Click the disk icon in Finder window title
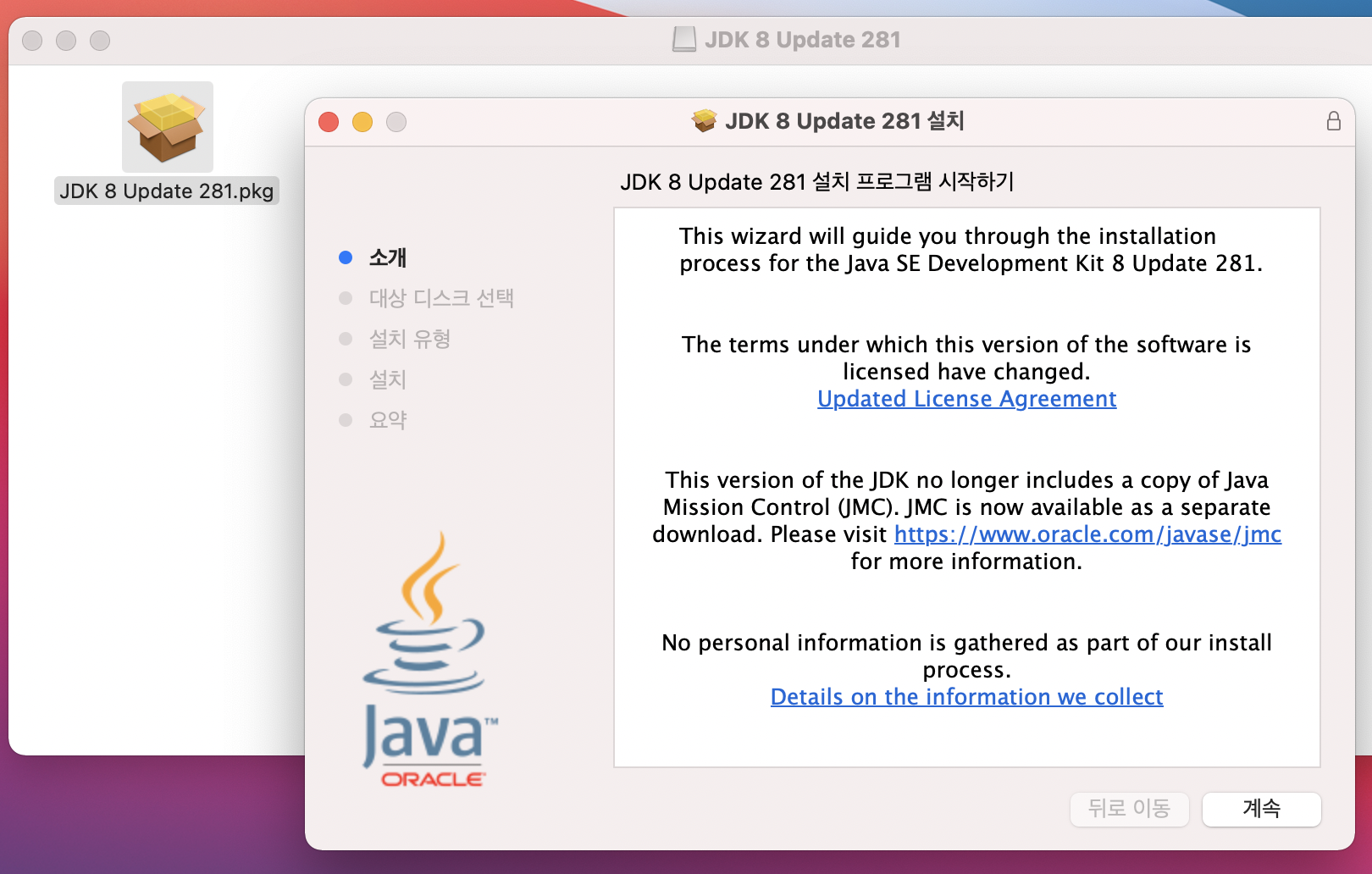 (683, 39)
